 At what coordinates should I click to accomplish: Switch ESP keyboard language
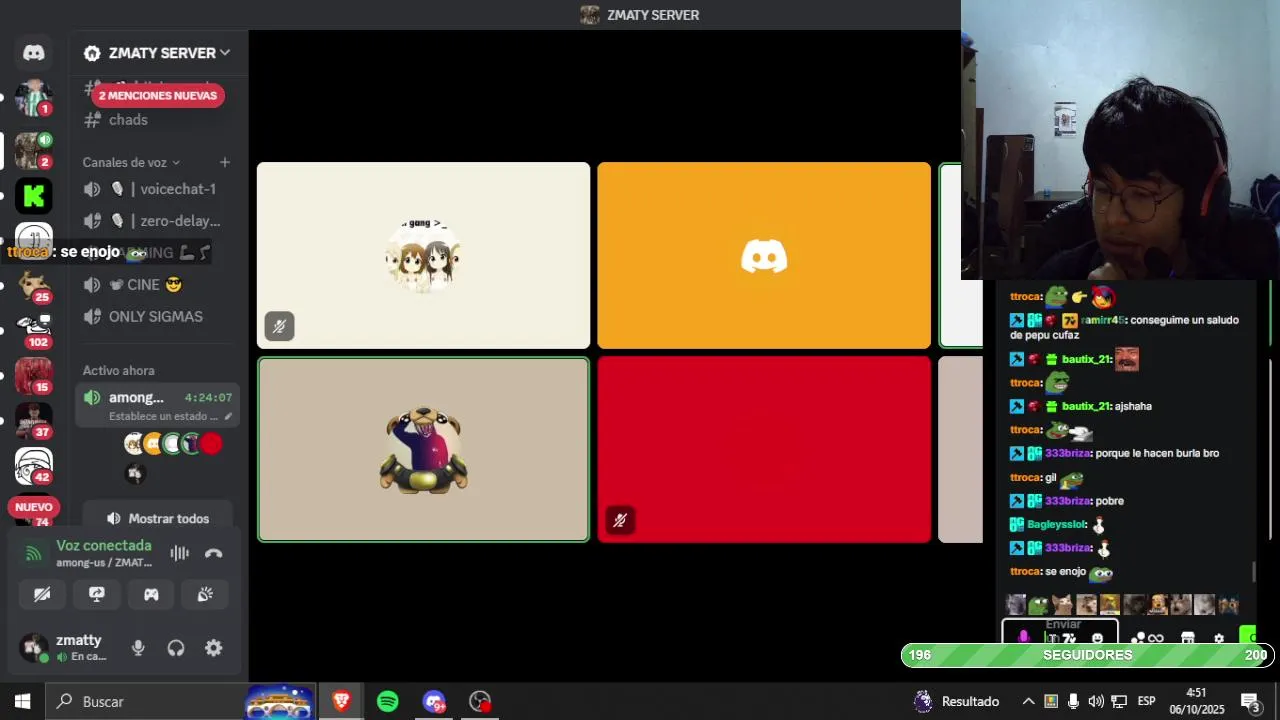coord(1147,701)
